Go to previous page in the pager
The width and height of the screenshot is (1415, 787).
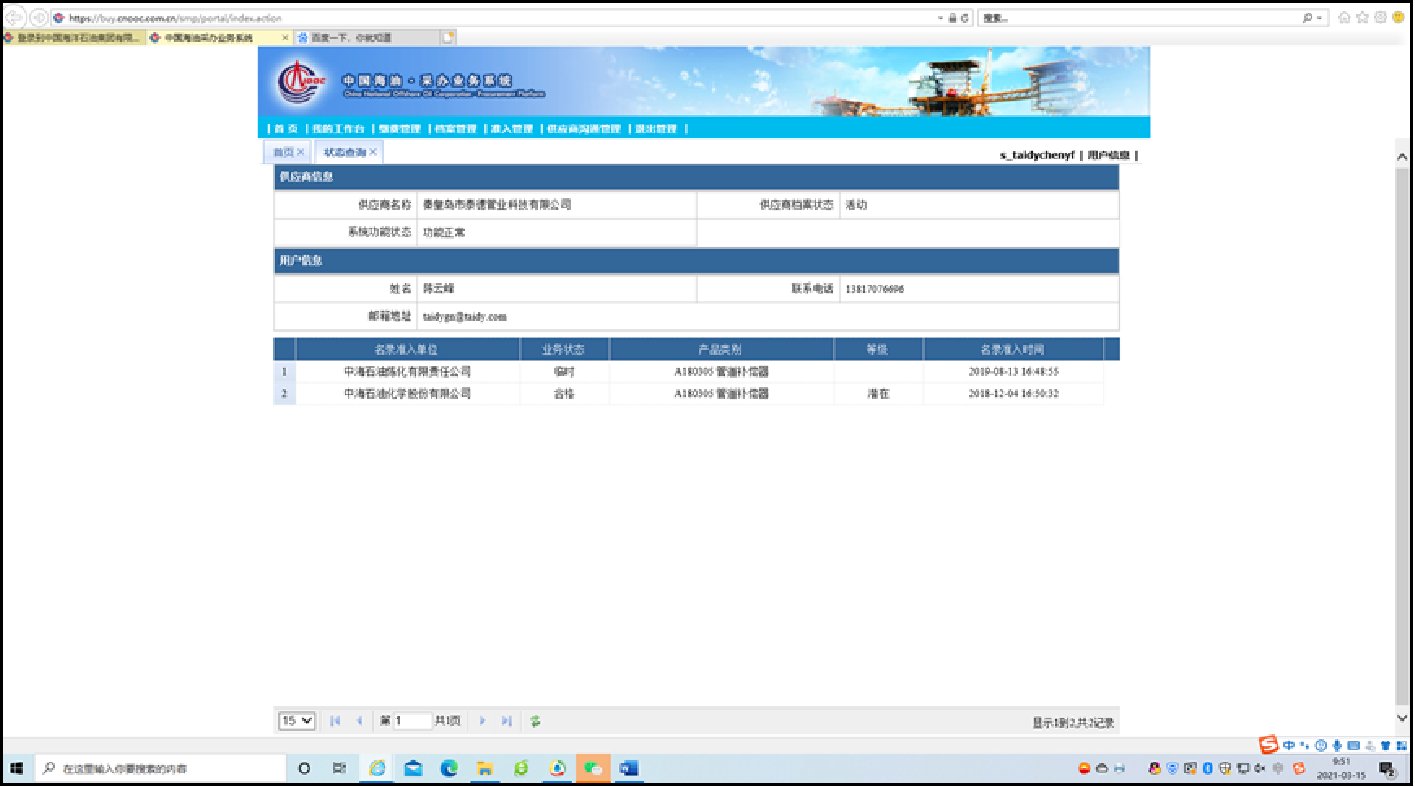[359, 721]
